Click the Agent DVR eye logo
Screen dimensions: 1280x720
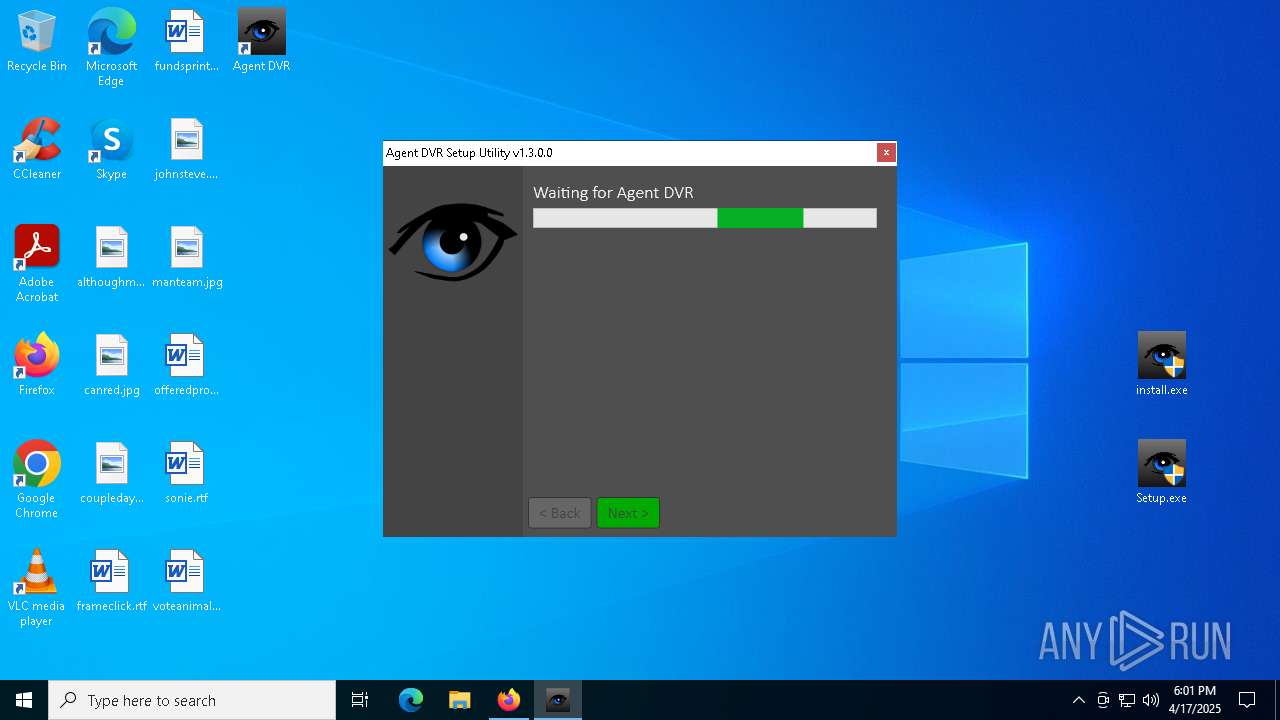tap(453, 241)
